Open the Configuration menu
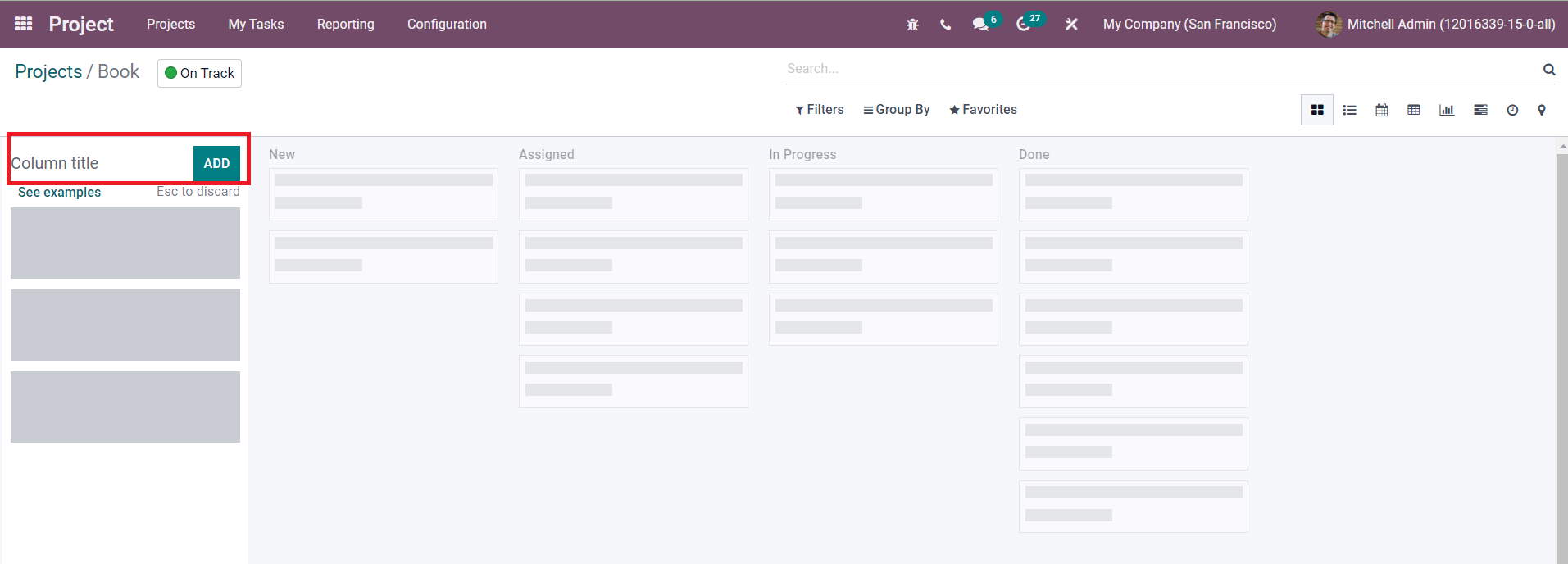Viewport: 1568px width, 564px height. (x=447, y=25)
